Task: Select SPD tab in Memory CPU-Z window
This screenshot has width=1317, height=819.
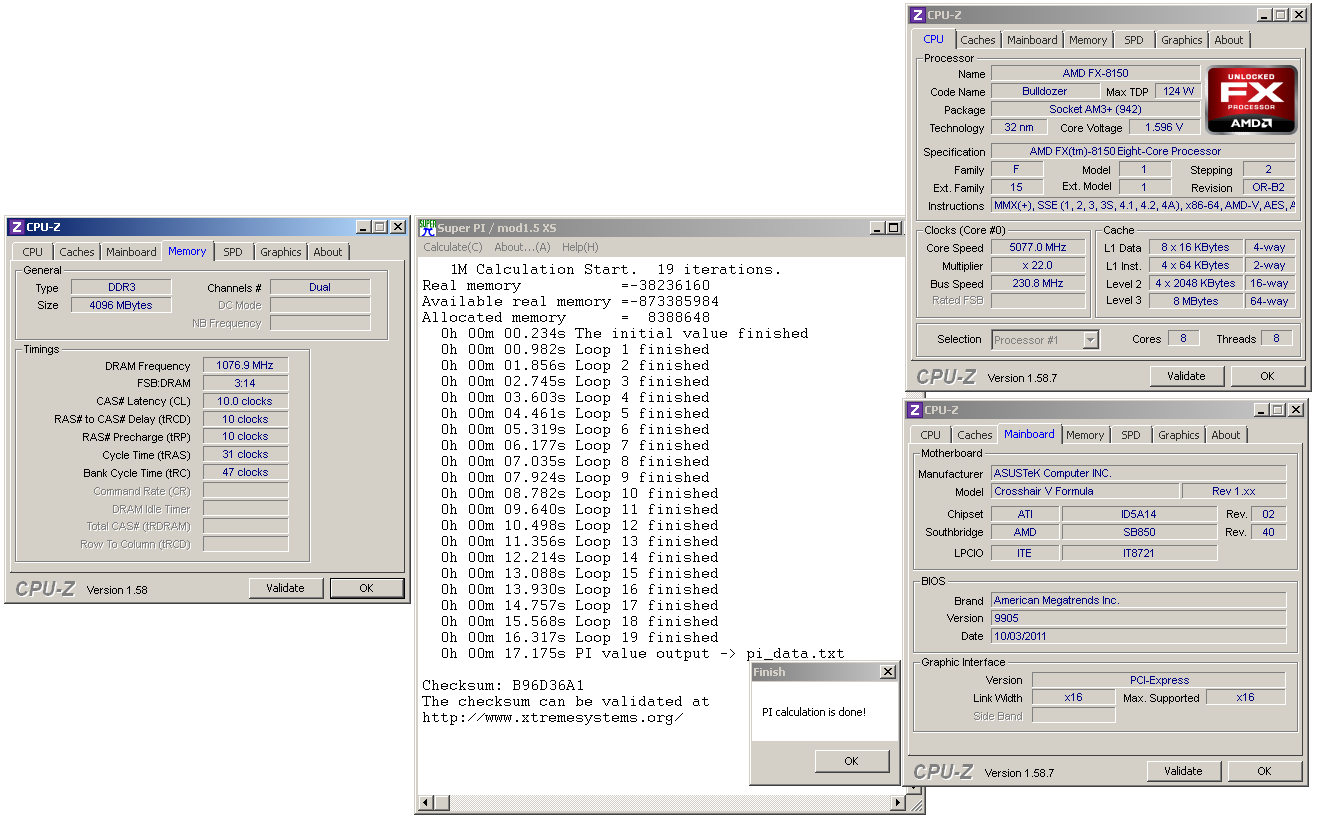Action: [232, 252]
